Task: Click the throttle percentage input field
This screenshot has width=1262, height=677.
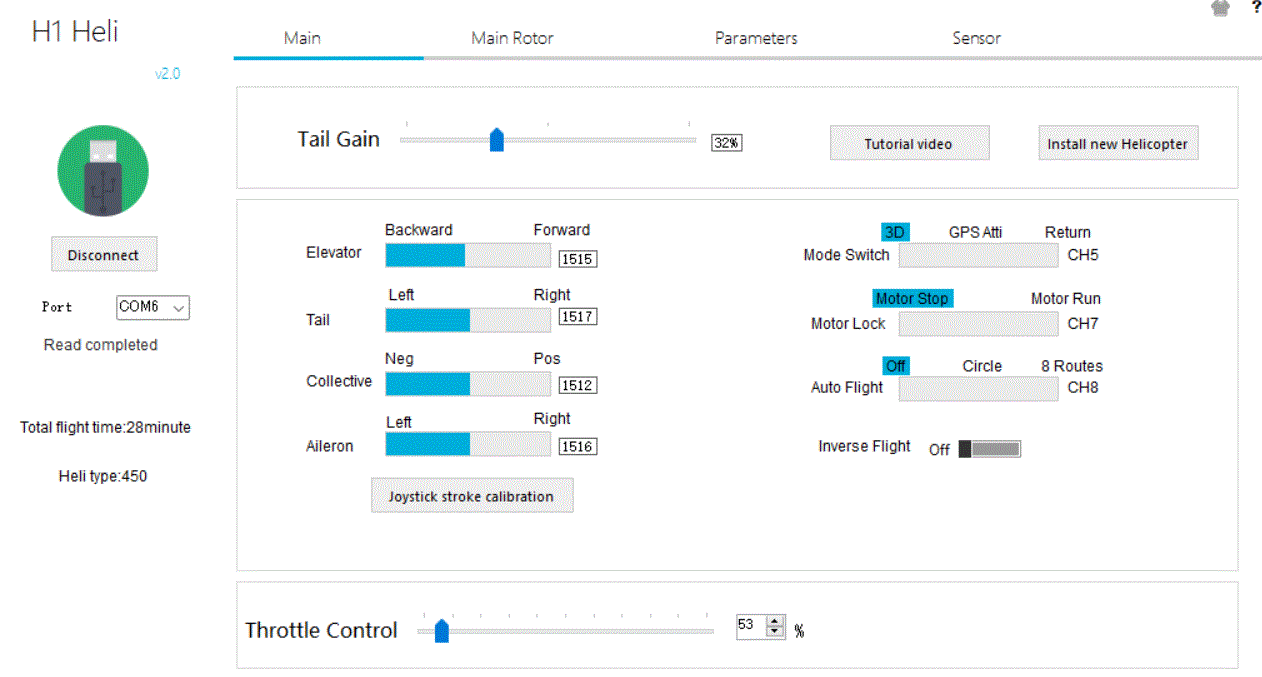Action: [x=750, y=626]
